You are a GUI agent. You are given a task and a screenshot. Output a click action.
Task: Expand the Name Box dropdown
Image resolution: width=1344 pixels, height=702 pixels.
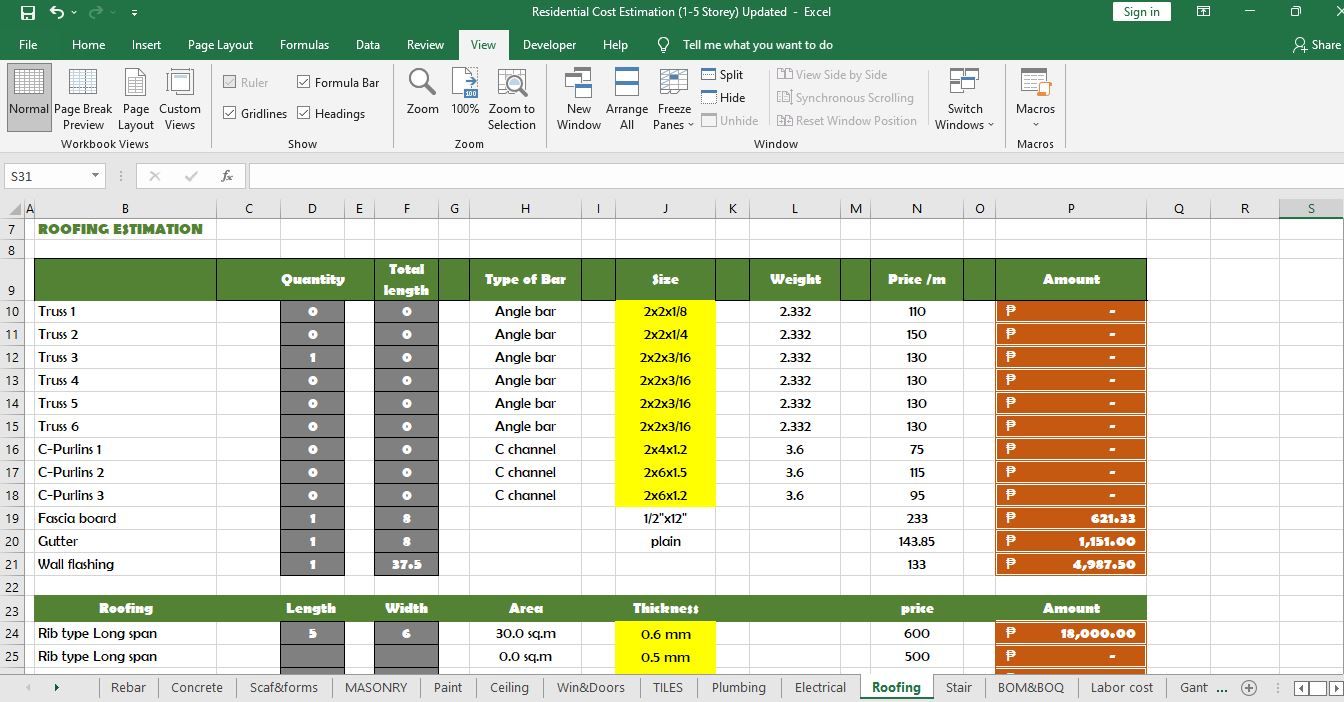95,176
